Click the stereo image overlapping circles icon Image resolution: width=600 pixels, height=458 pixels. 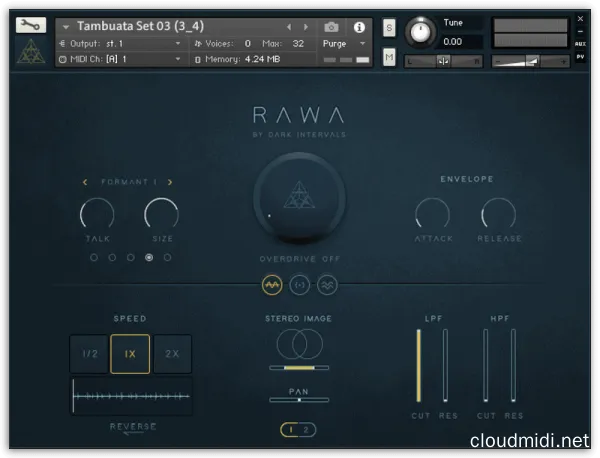click(x=299, y=344)
